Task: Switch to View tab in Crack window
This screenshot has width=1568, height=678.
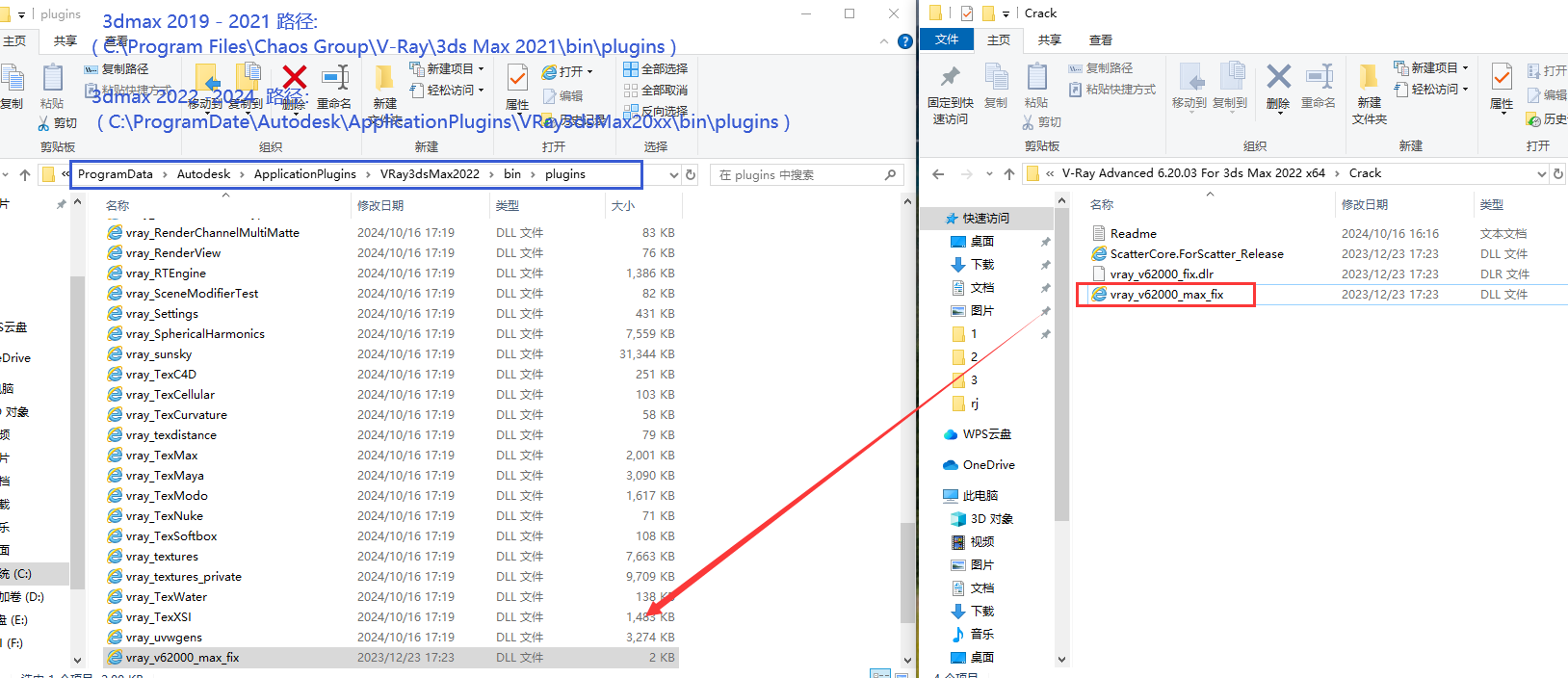Action: 1100,39
